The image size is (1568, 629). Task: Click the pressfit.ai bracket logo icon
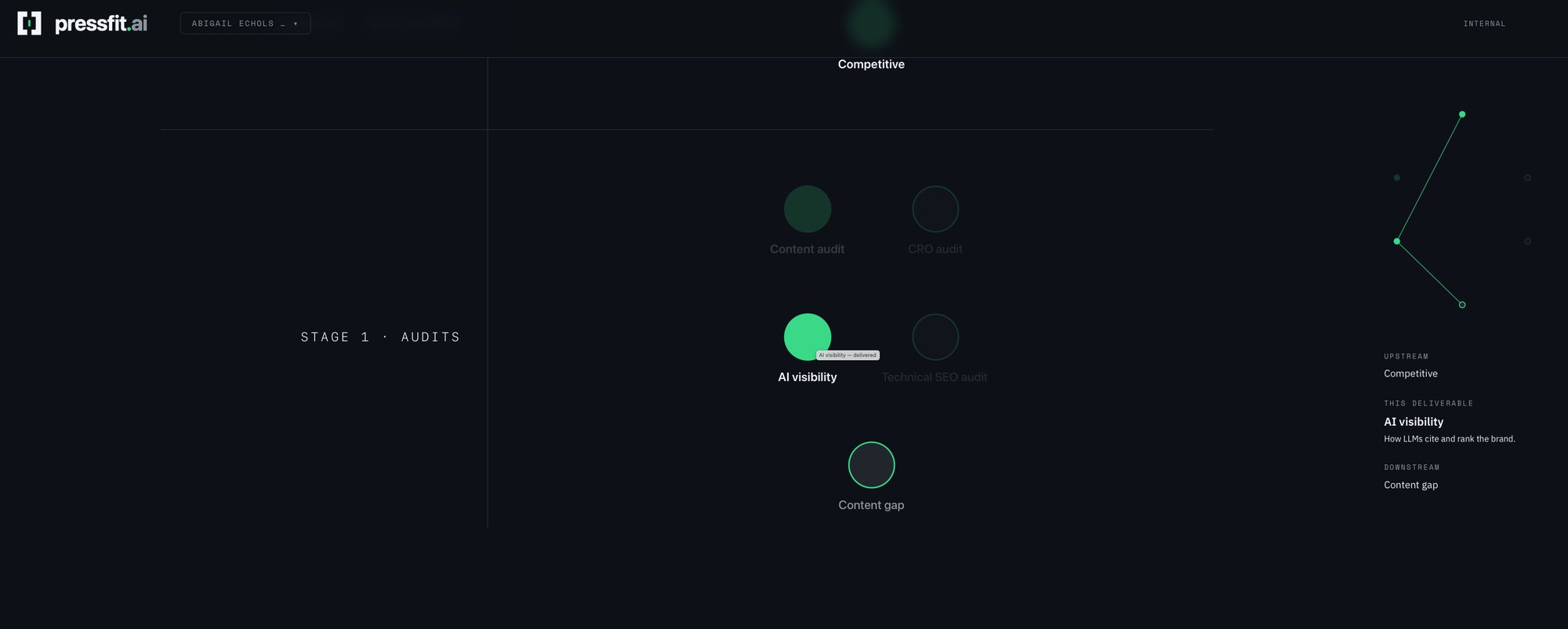(x=29, y=24)
